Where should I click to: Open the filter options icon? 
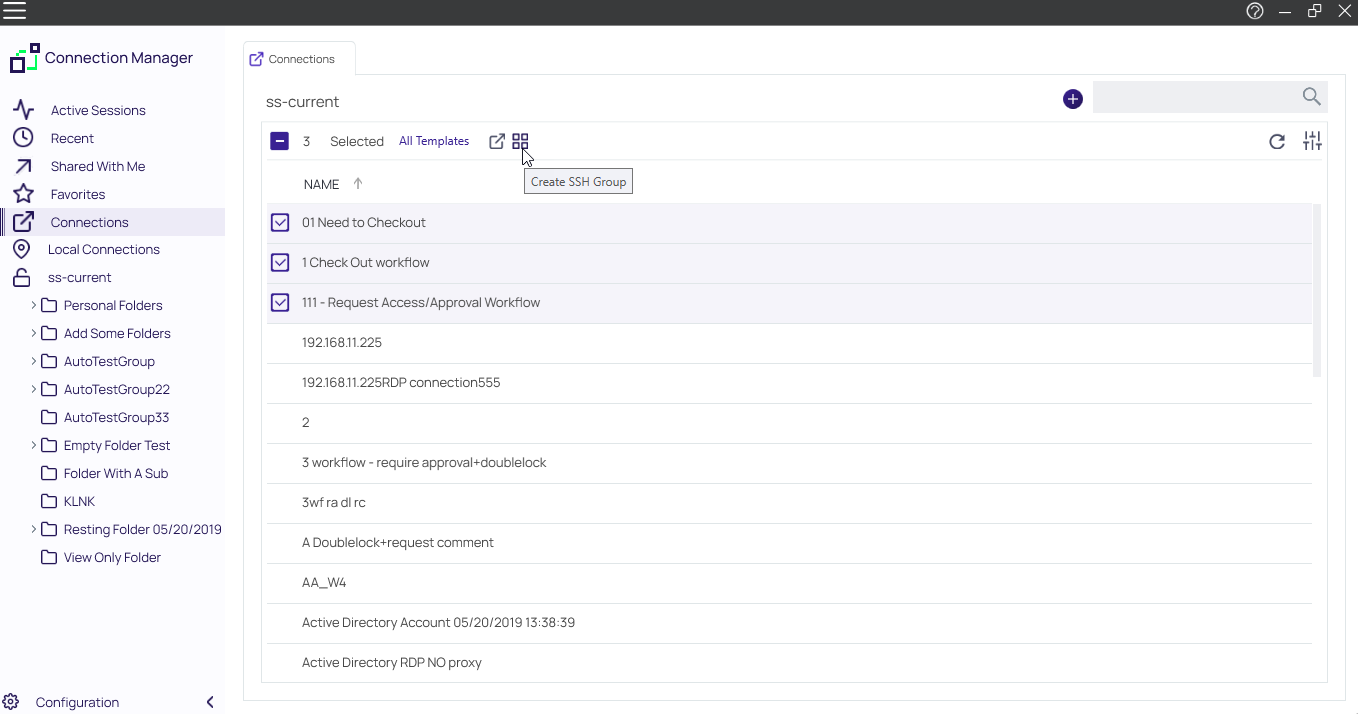coord(1312,141)
